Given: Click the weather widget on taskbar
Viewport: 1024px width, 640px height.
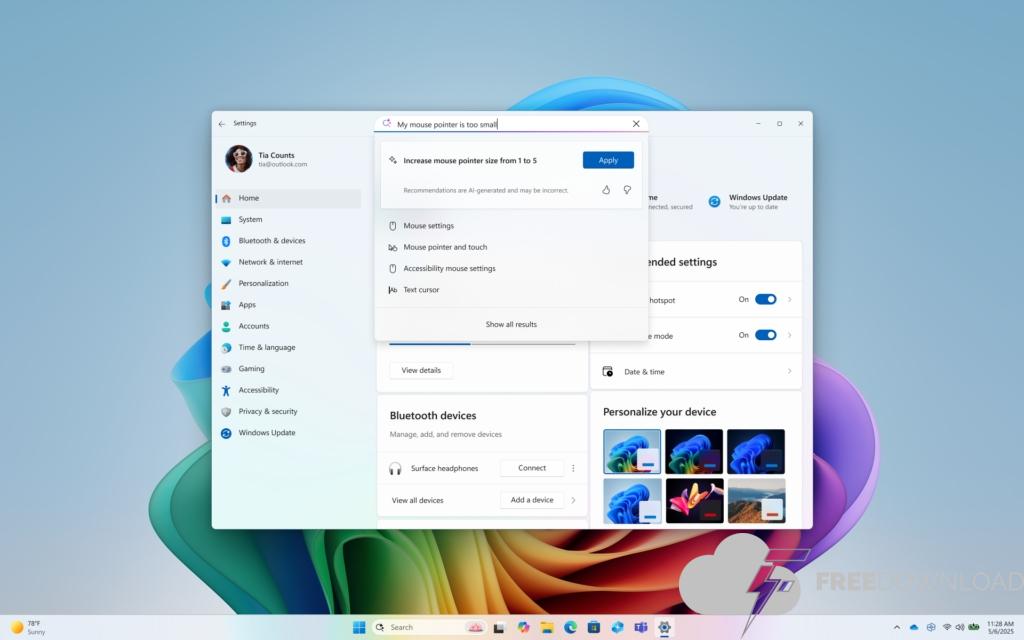Looking at the screenshot, I should point(28,627).
